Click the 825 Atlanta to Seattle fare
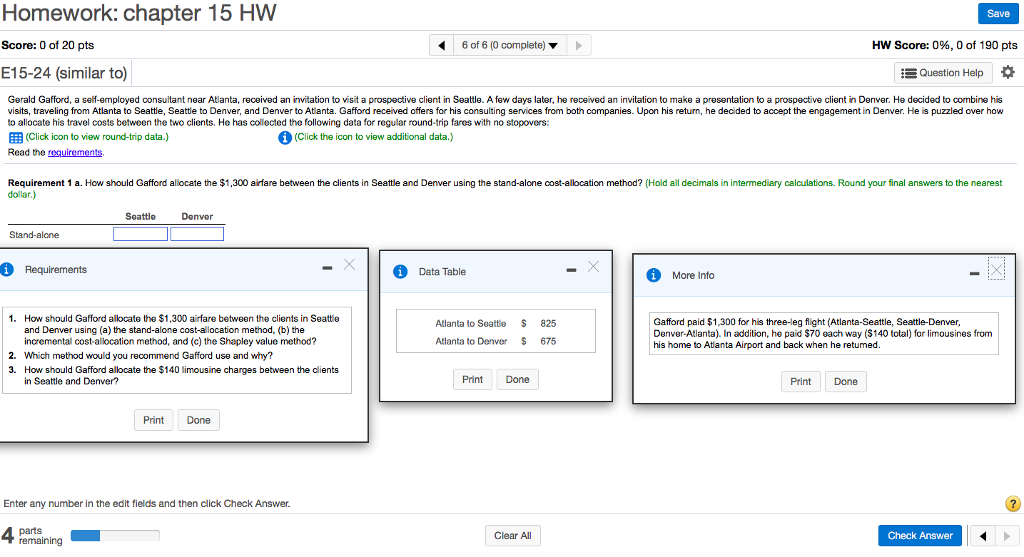Screen dimensions: 1024x557 548,323
